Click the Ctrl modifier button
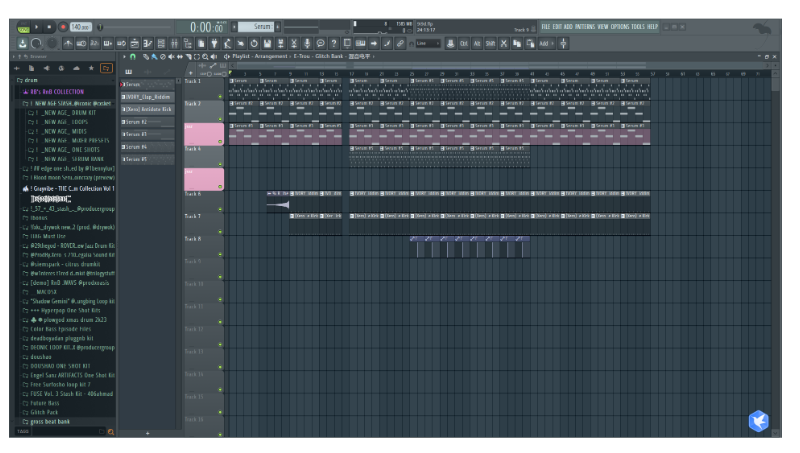The width and height of the screenshot is (800, 453). [x=464, y=44]
